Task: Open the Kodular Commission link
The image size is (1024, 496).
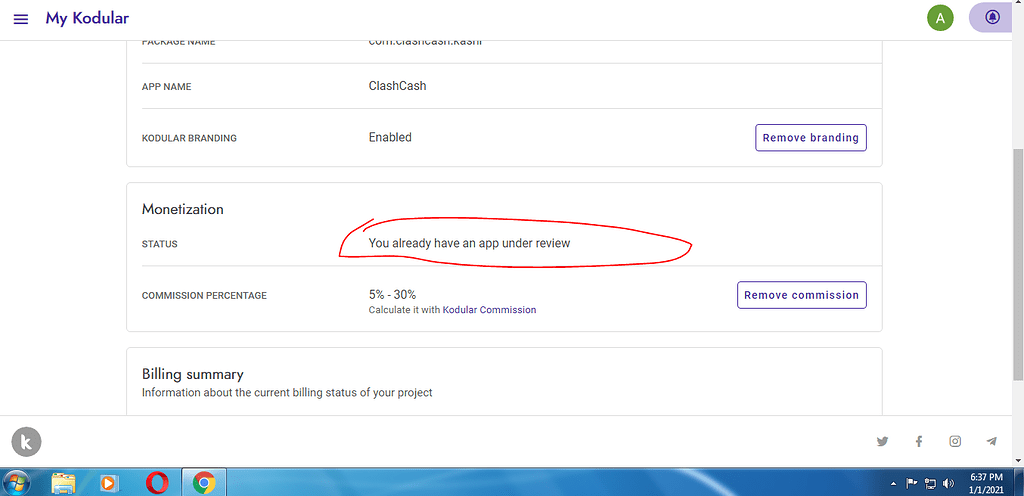Action: [489, 310]
